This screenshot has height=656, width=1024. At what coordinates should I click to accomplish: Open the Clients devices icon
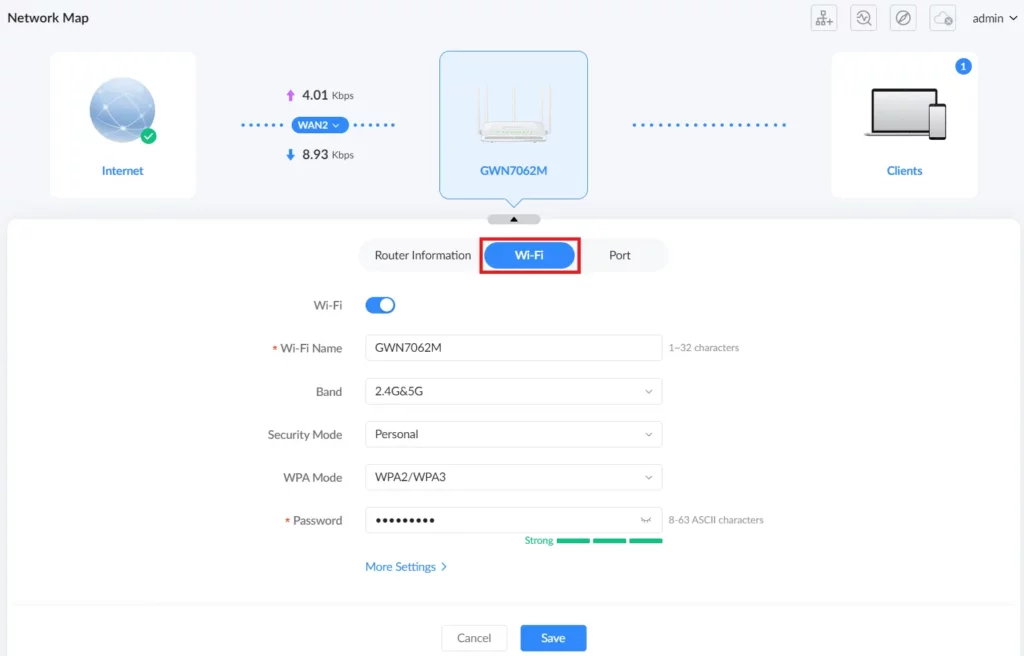pyautogui.click(x=905, y=114)
